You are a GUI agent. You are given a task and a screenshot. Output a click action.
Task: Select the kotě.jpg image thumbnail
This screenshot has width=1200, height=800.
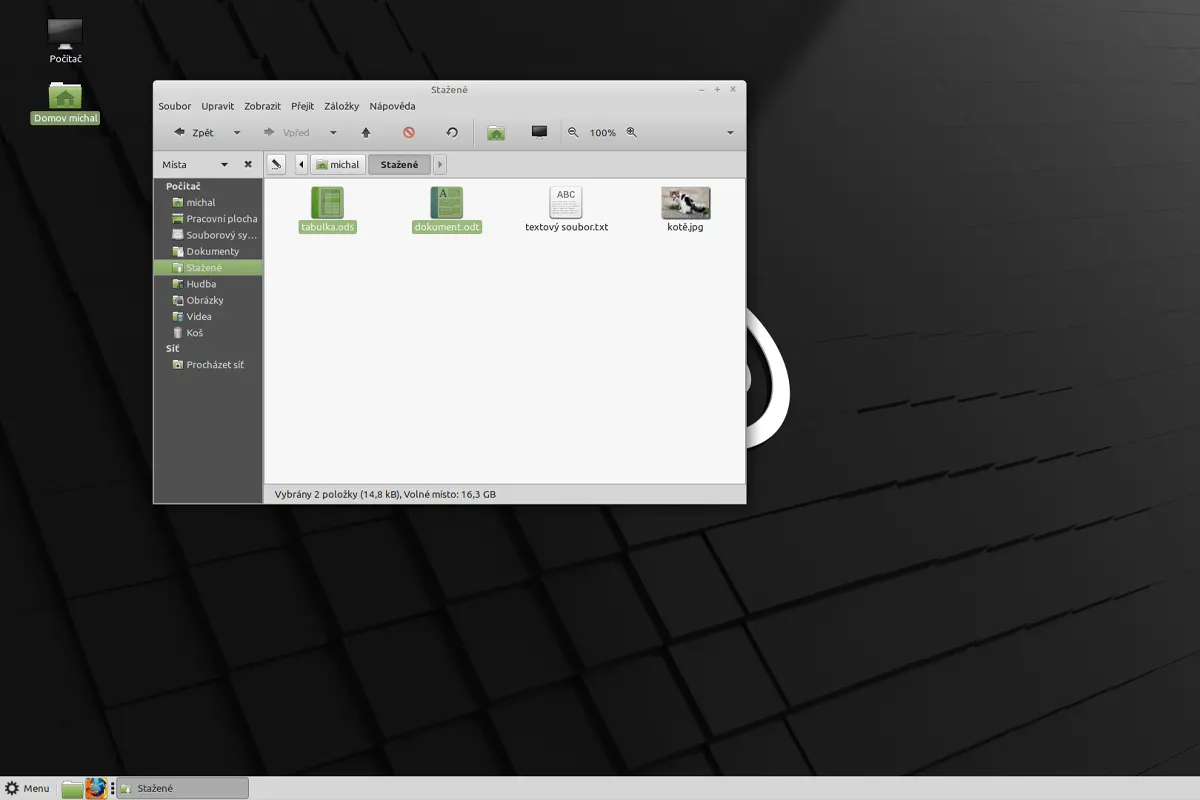[685, 203]
